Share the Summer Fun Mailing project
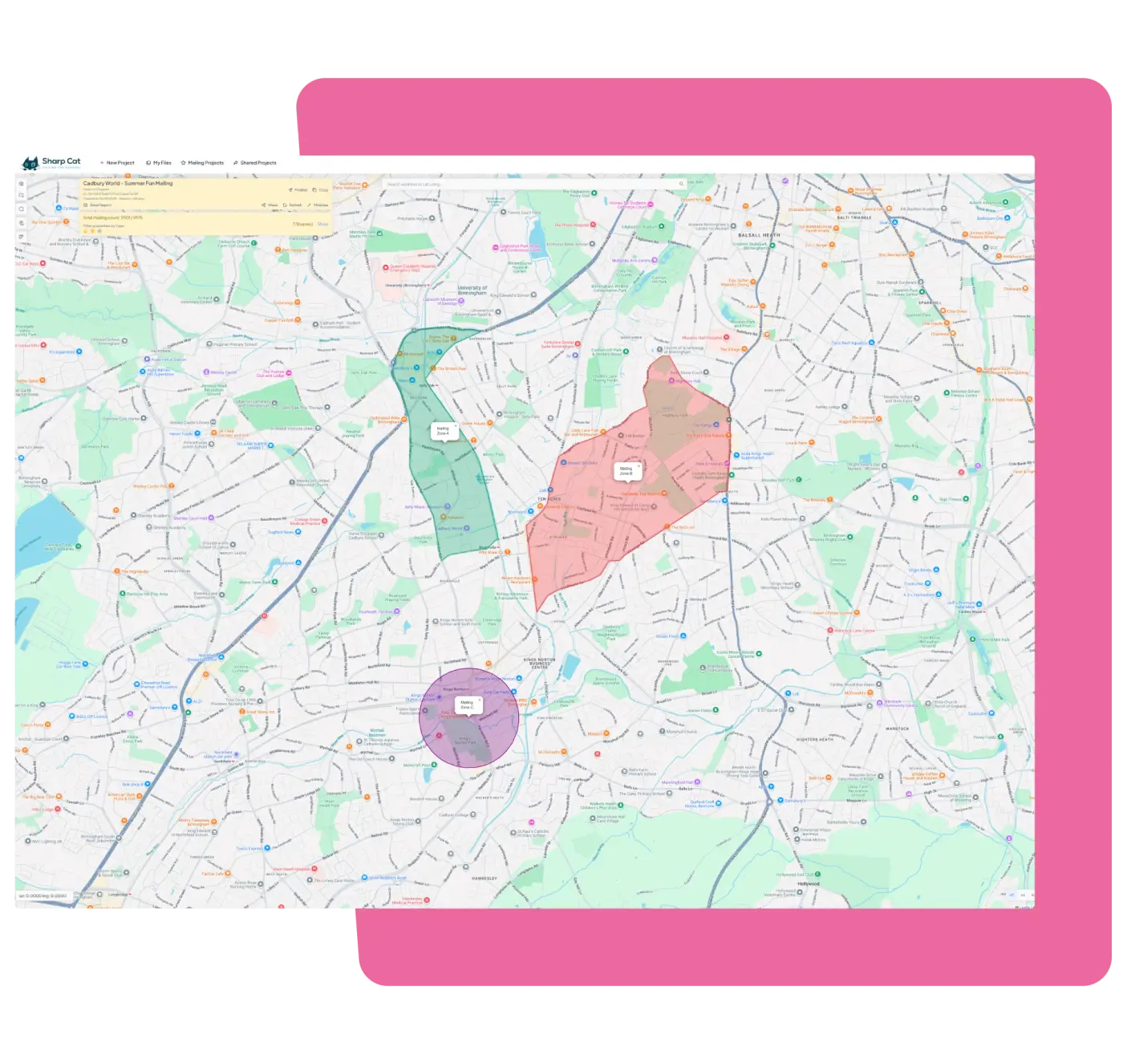Viewport: 1123px width, 1064px height. pyautogui.click(x=270, y=205)
